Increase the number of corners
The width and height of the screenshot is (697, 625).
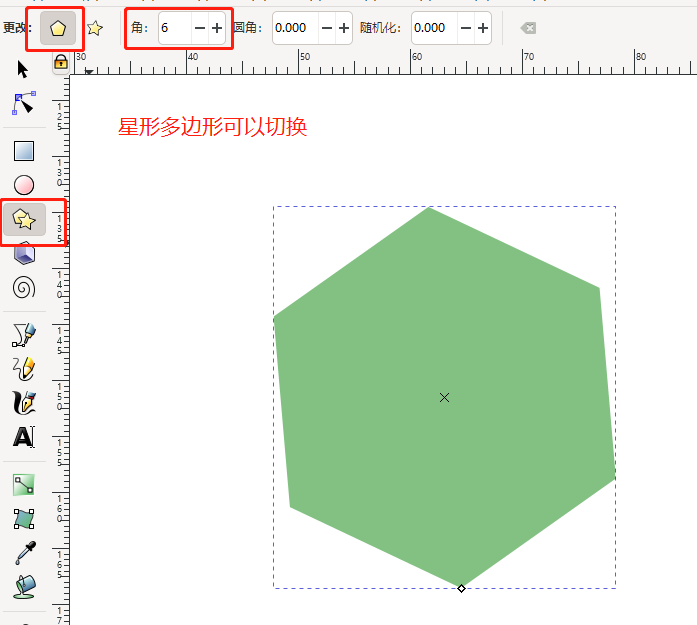click(x=217, y=28)
